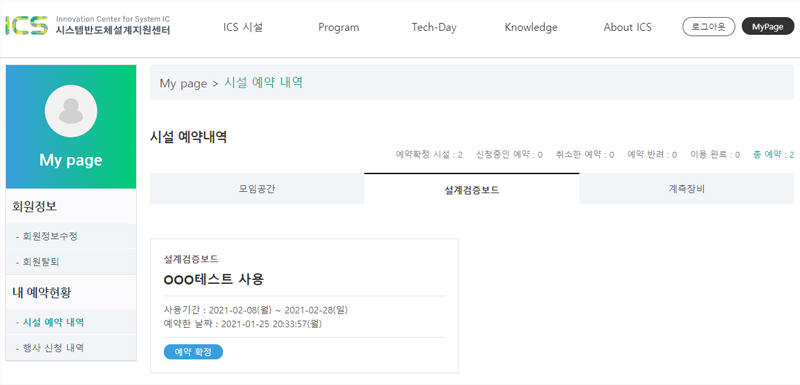Open the Knowledge menu

point(531,28)
